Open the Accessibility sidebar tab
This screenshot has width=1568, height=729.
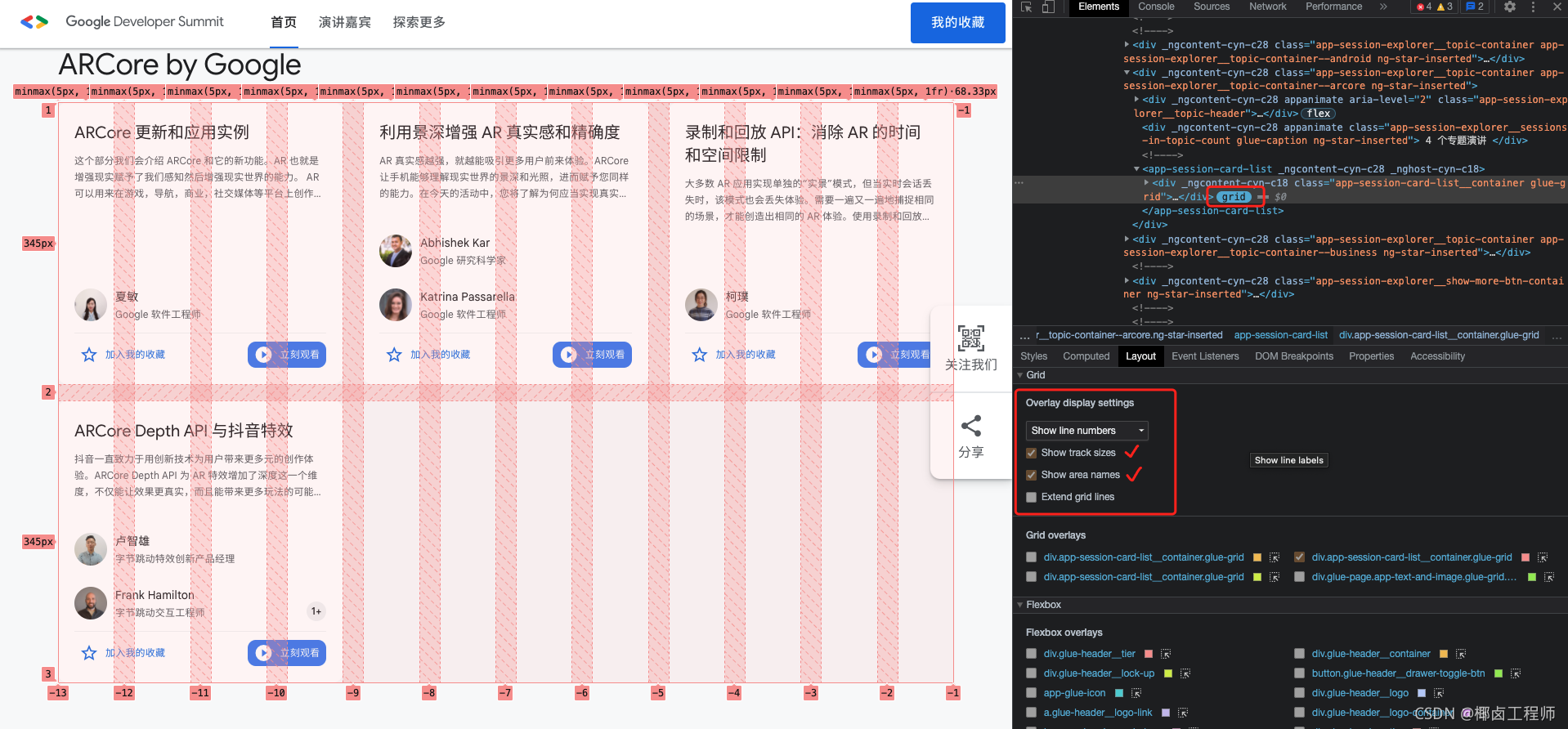(1437, 356)
